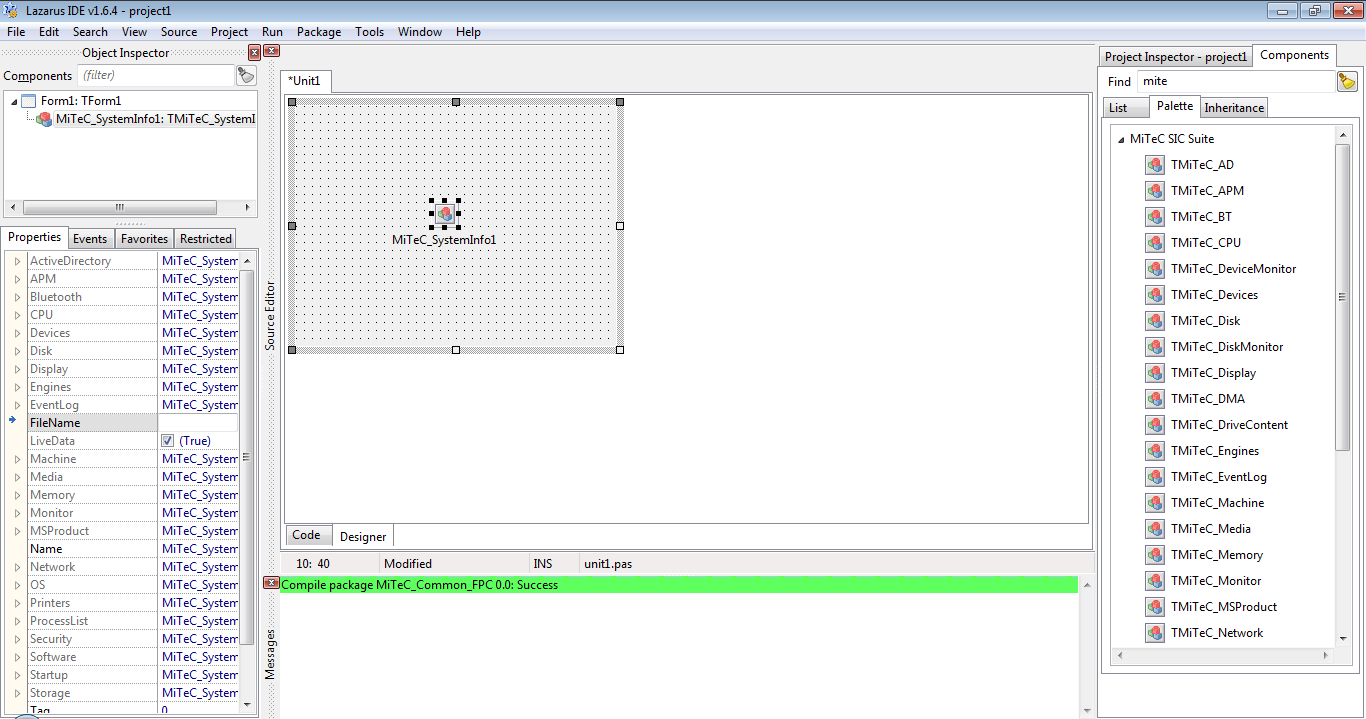Open the Tools menu
The height and width of the screenshot is (719, 1366).
(369, 32)
